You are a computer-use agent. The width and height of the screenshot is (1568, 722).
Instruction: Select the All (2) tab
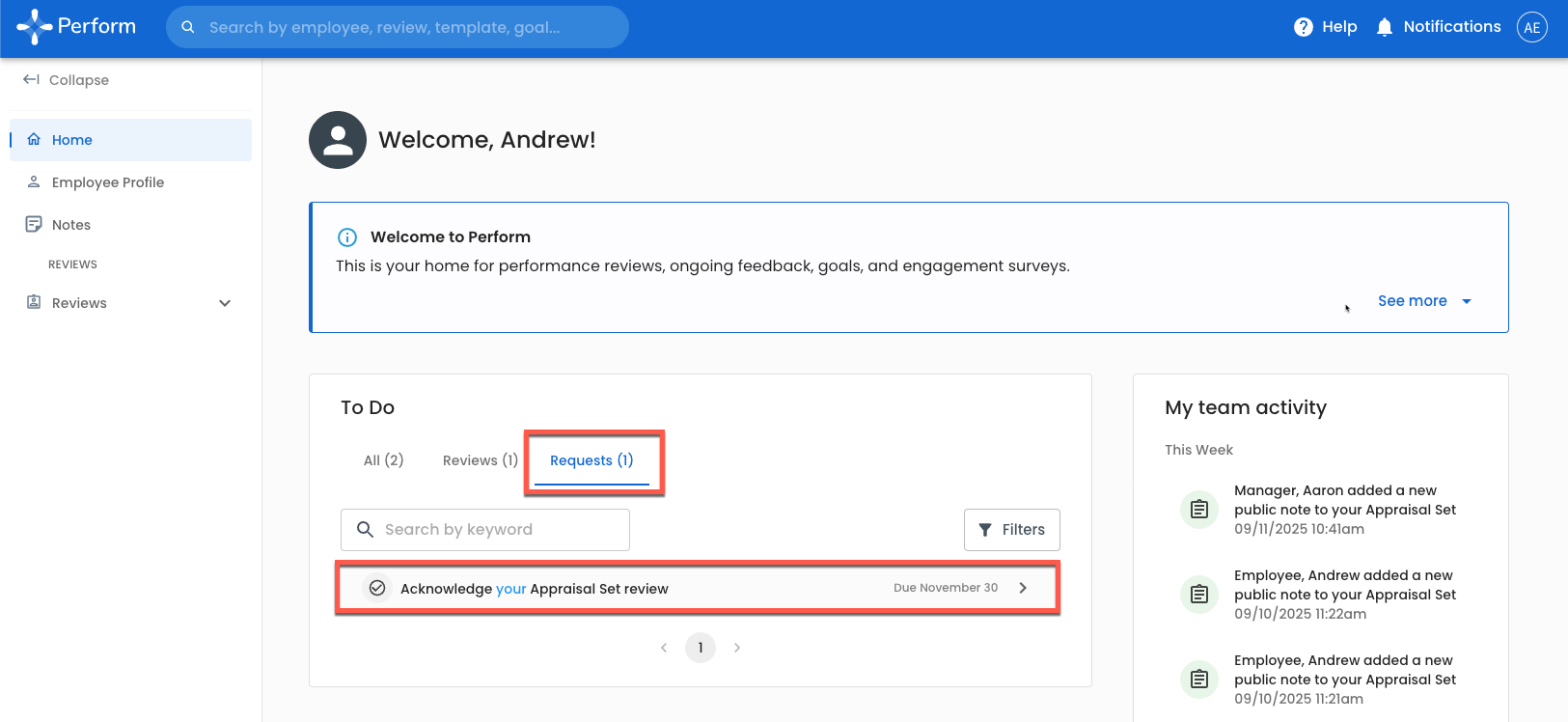click(x=384, y=460)
